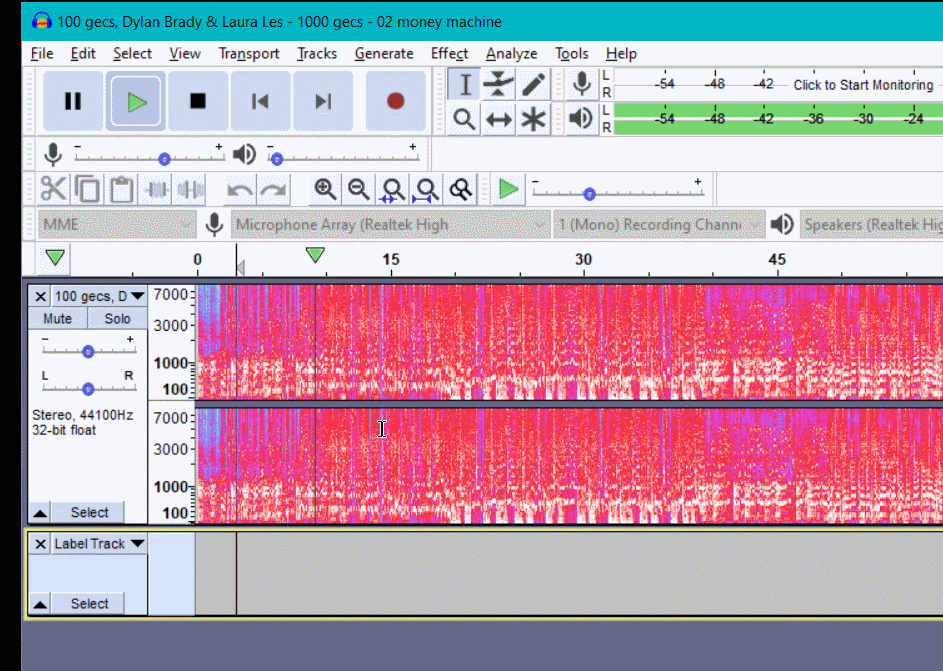Select the Draw tool
Image resolution: width=943 pixels, height=671 pixels.
pos(532,84)
